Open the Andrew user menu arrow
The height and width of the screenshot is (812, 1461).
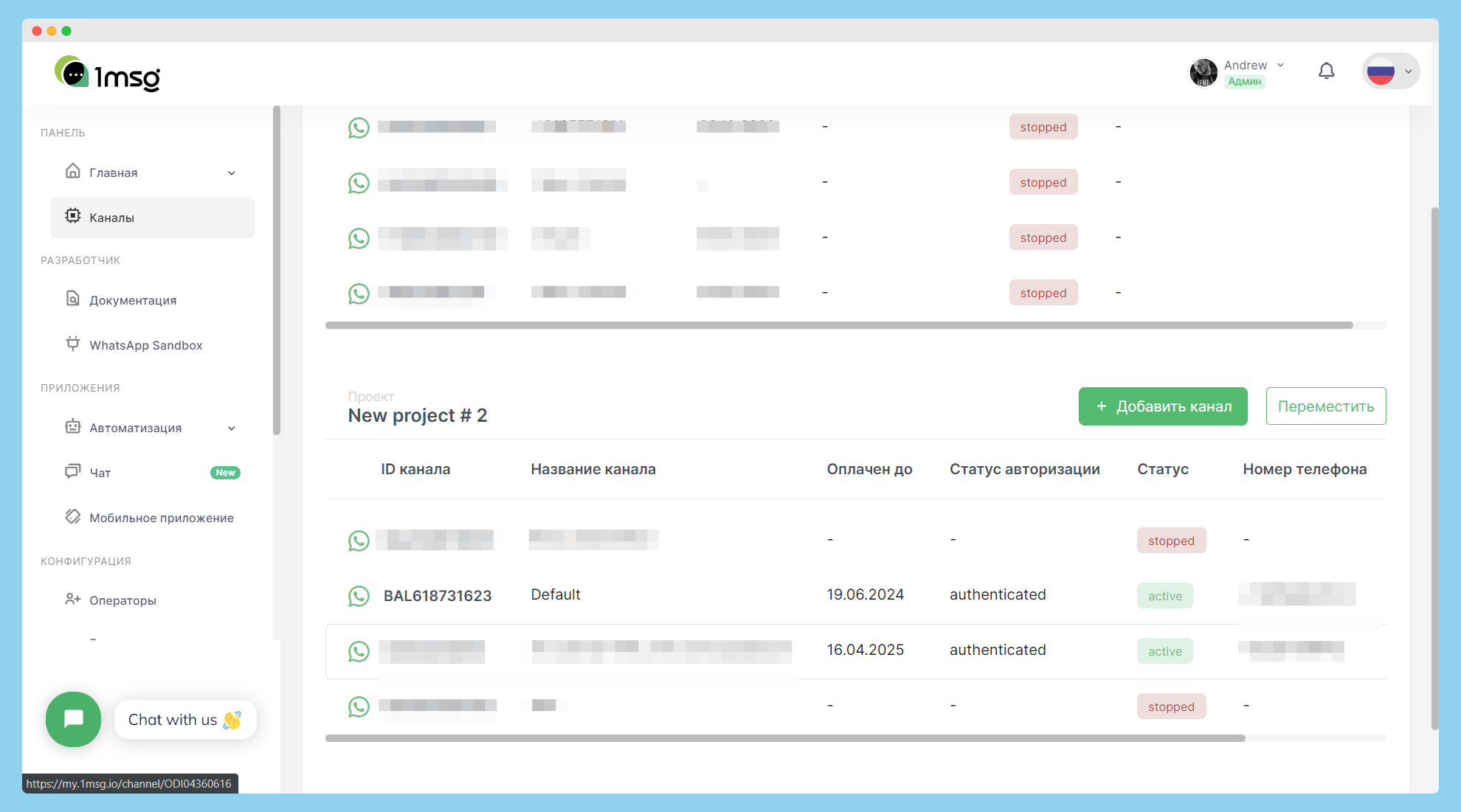pos(1280,65)
